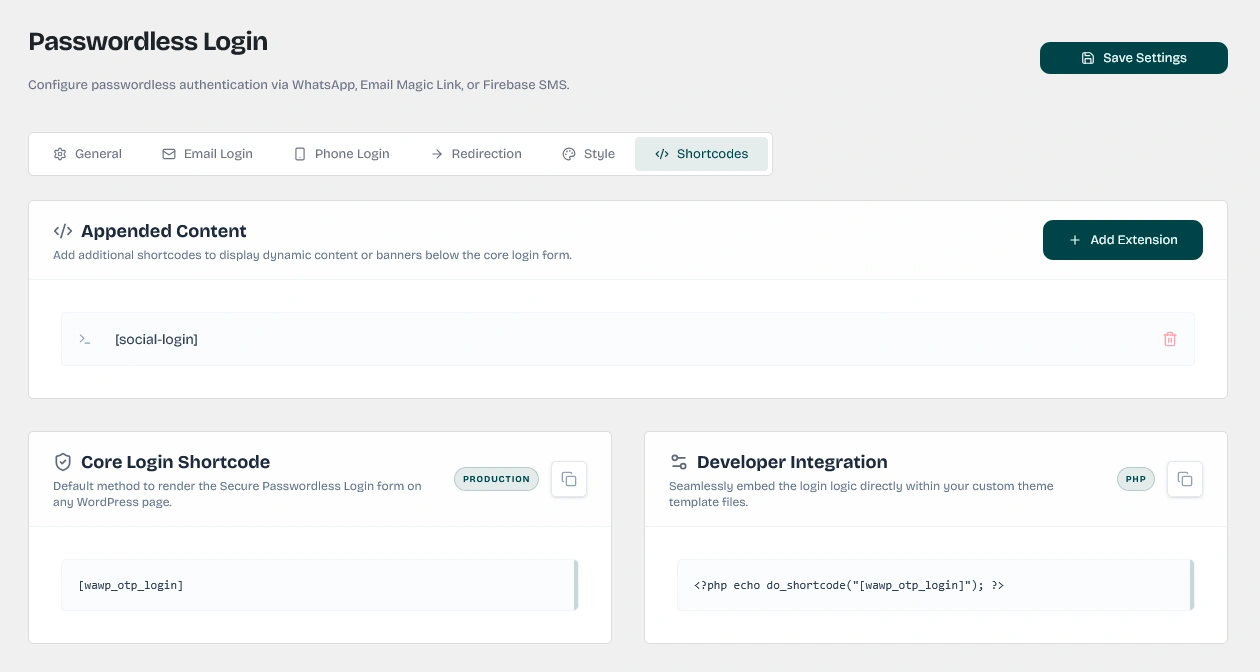The height and width of the screenshot is (672, 1260).
Task: Click the terminal prompt icon beside [social-login]
Action: [x=85, y=339]
